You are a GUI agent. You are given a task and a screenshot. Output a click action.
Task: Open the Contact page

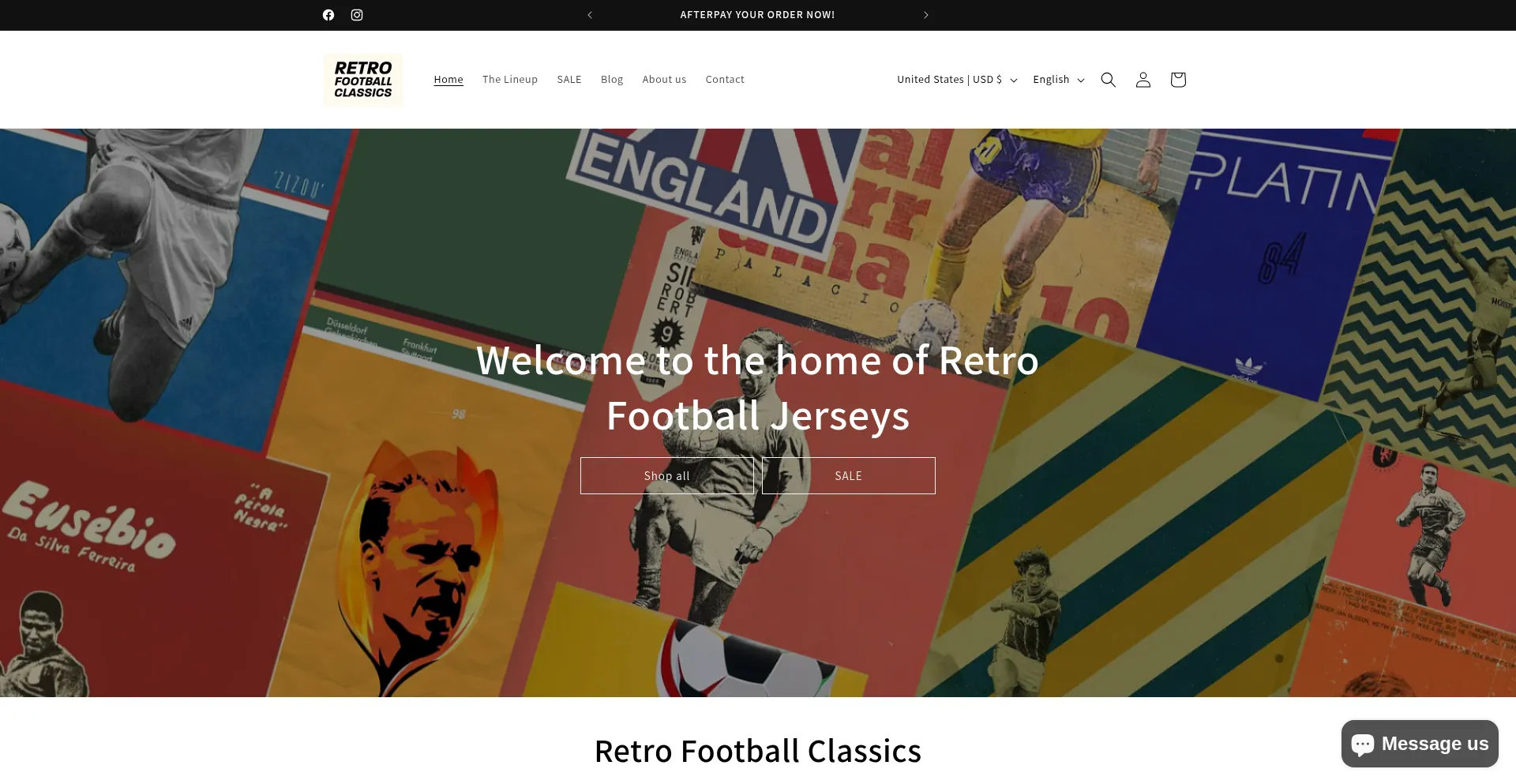tap(725, 80)
